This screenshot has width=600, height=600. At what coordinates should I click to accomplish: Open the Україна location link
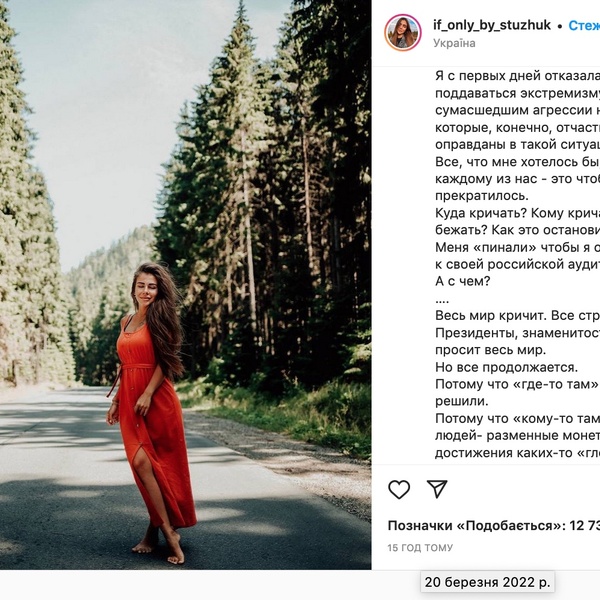[454, 44]
